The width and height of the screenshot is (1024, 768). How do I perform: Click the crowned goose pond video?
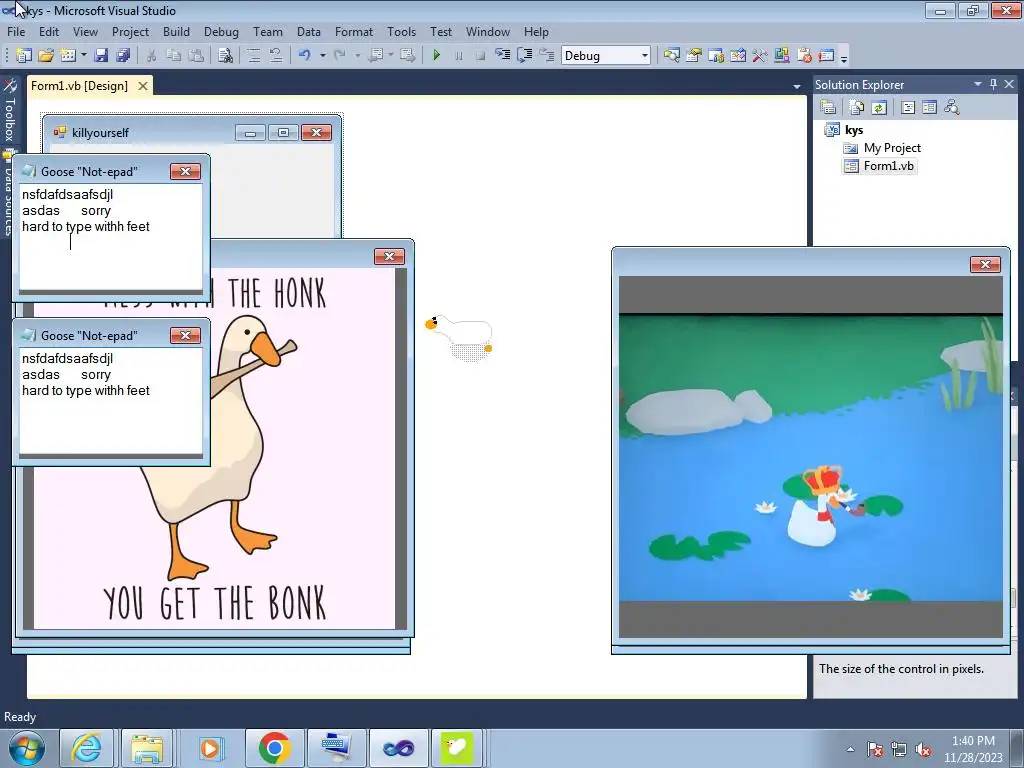tap(810, 456)
